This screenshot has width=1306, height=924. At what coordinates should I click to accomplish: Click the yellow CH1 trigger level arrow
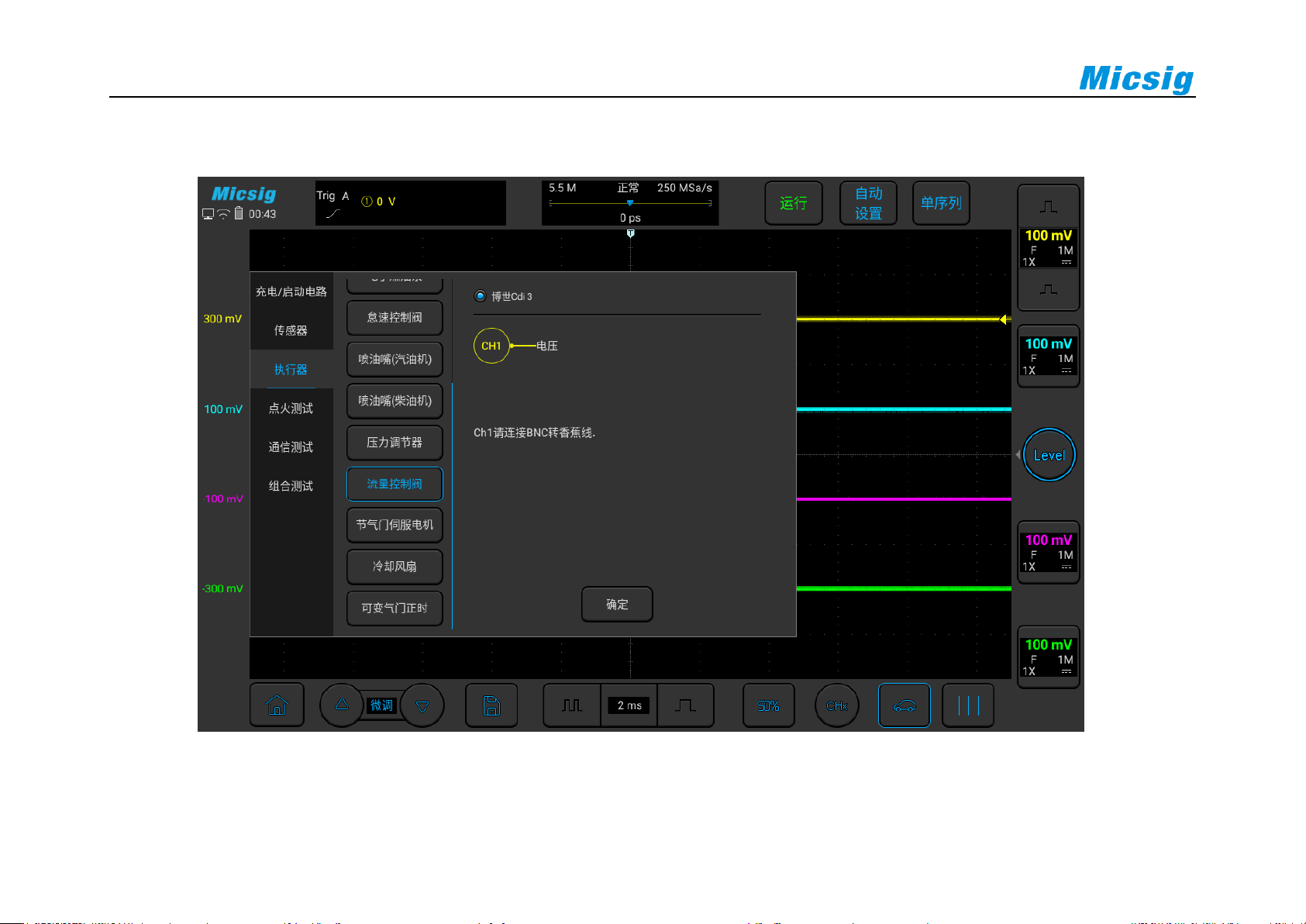tap(1005, 319)
